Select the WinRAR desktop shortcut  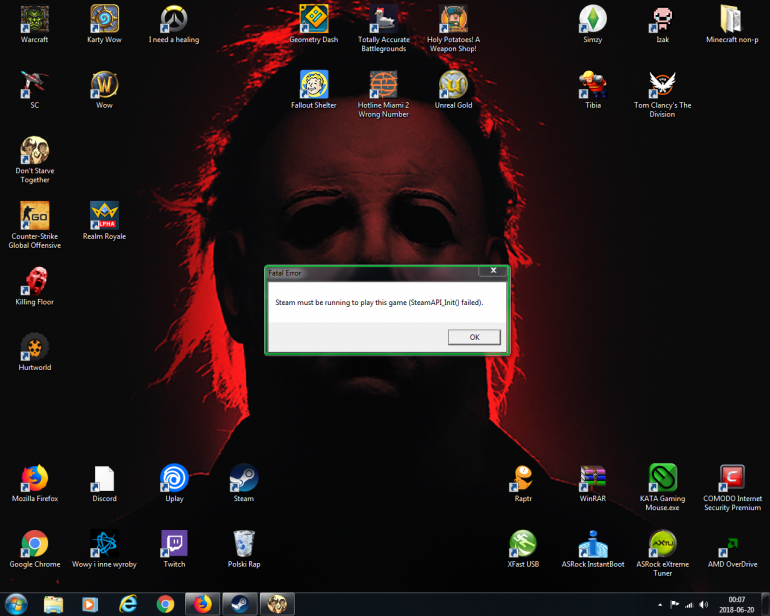click(593, 483)
